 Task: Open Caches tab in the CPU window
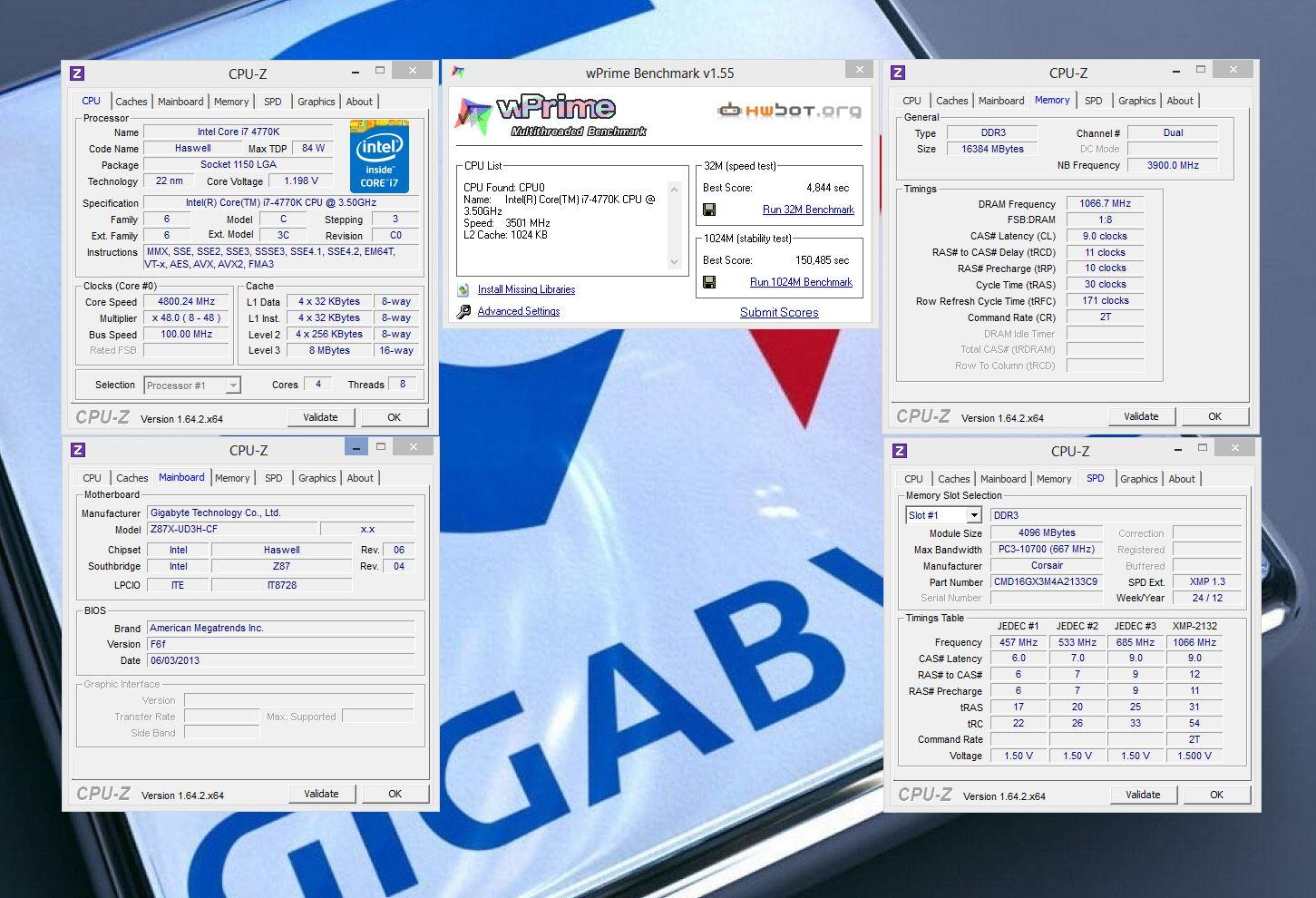tap(131, 102)
